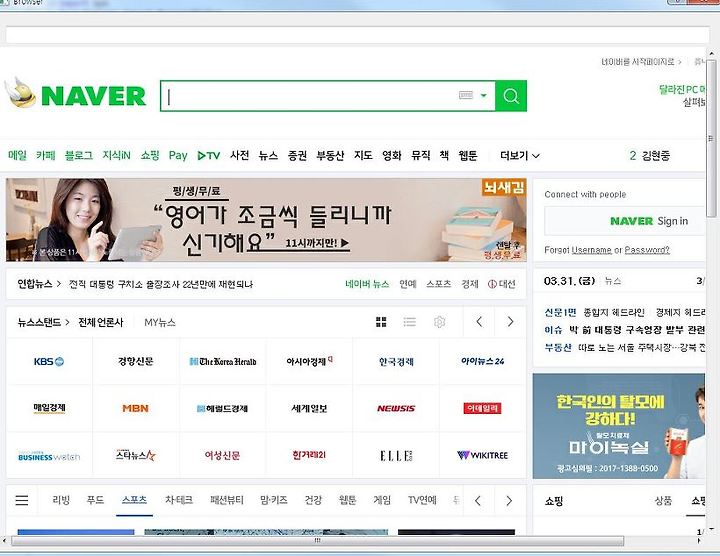Select the 푸드 topic tab

[96, 500]
